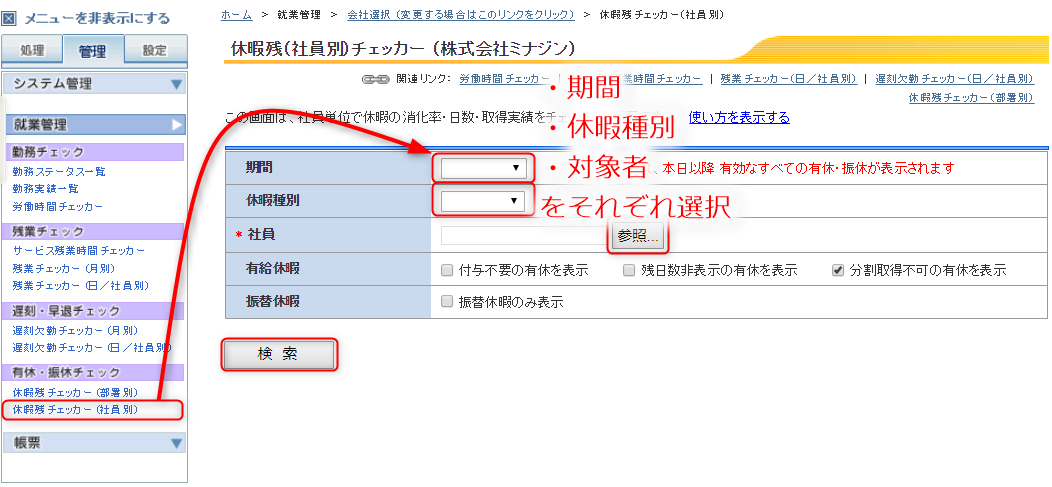Click the 検索 button

pos(278,355)
